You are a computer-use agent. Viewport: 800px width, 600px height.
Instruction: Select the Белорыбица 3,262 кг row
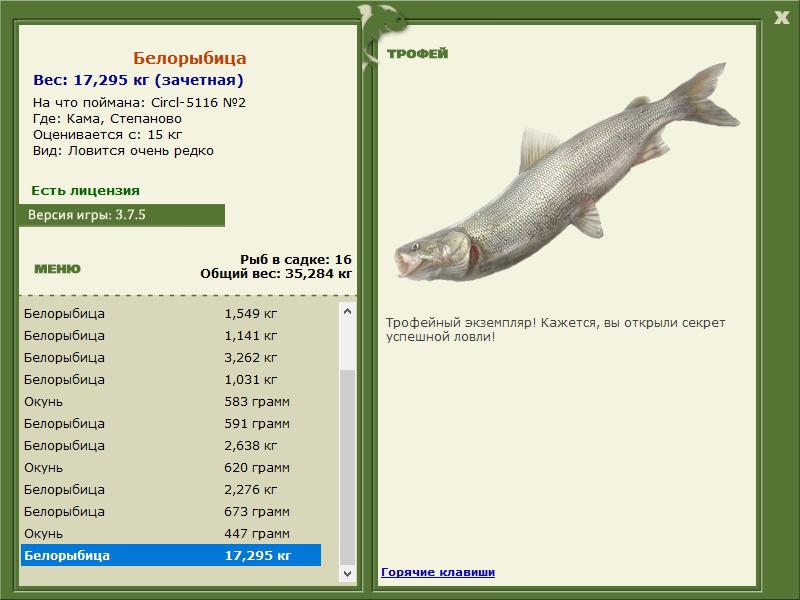point(171,357)
